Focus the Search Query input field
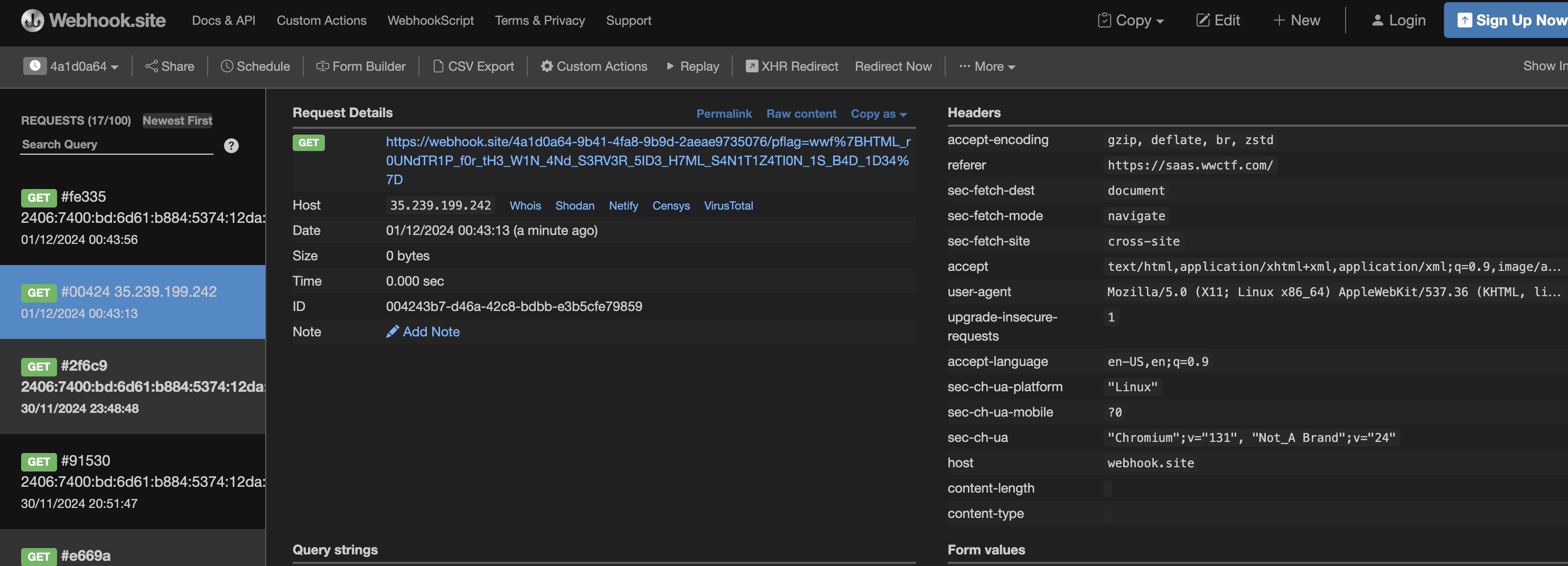The height and width of the screenshot is (566, 1568). [116, 144]
